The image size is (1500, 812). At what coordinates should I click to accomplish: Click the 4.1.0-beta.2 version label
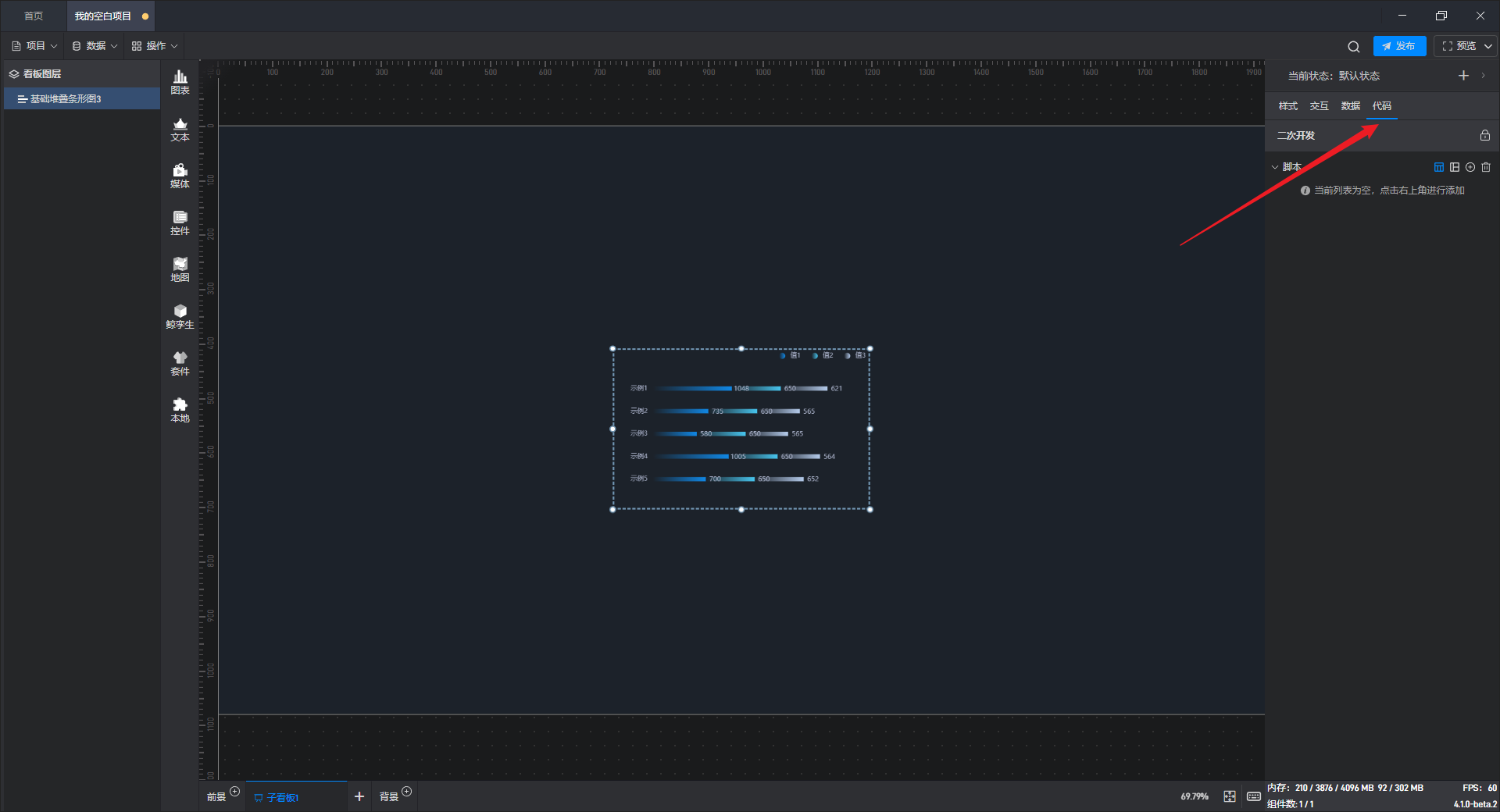coord(1475,804)
